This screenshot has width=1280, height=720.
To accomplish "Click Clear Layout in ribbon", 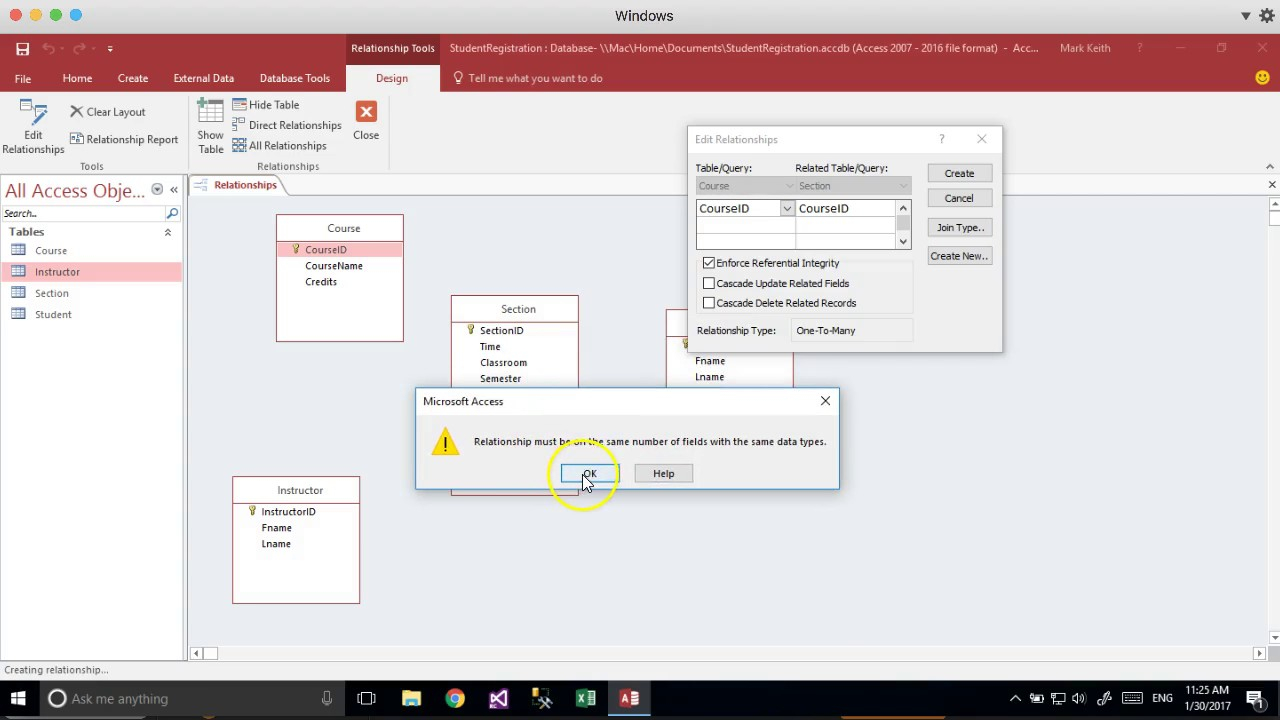I will point(108,112).
